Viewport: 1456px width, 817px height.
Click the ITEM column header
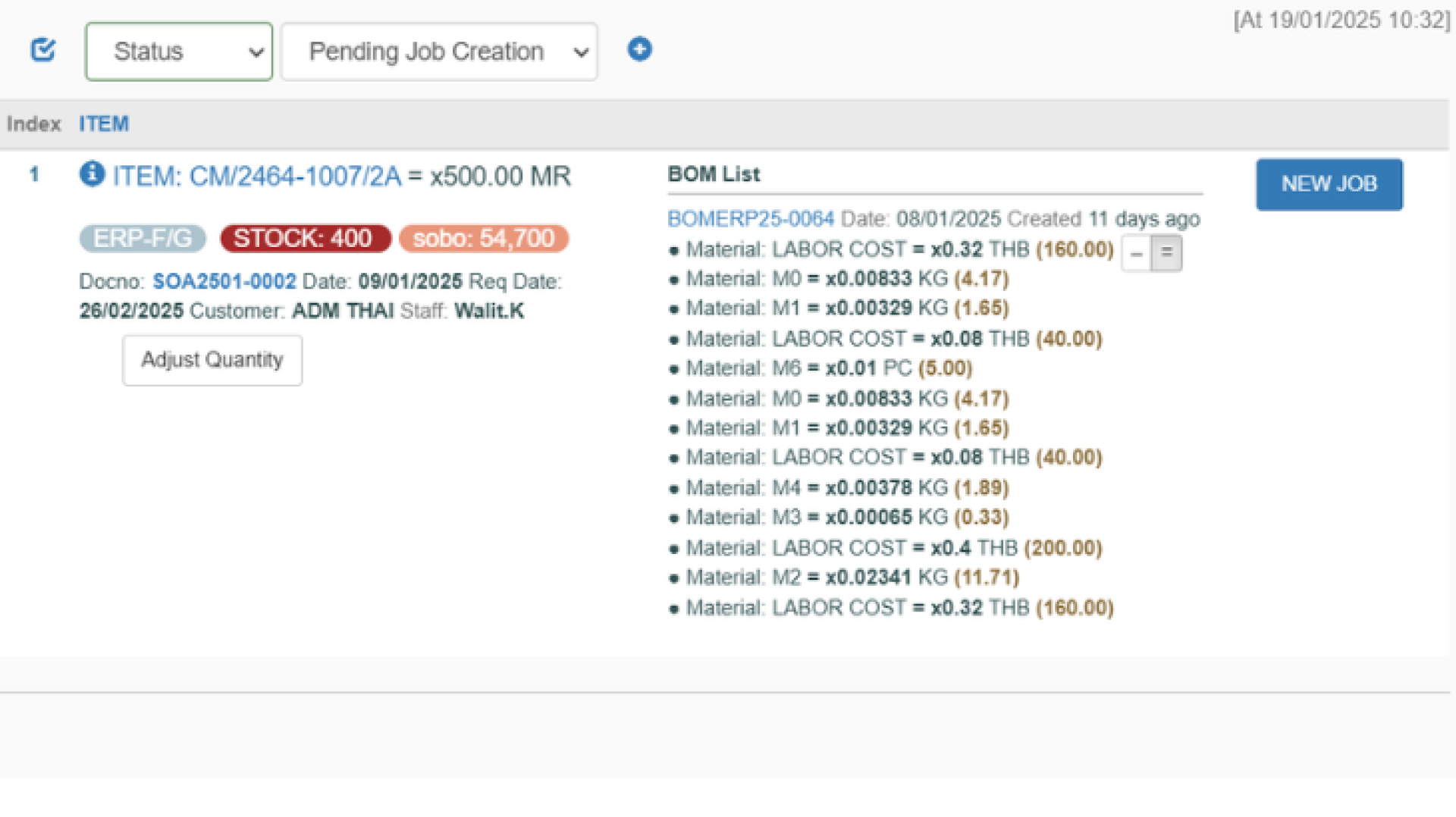[x=104, y=124]
